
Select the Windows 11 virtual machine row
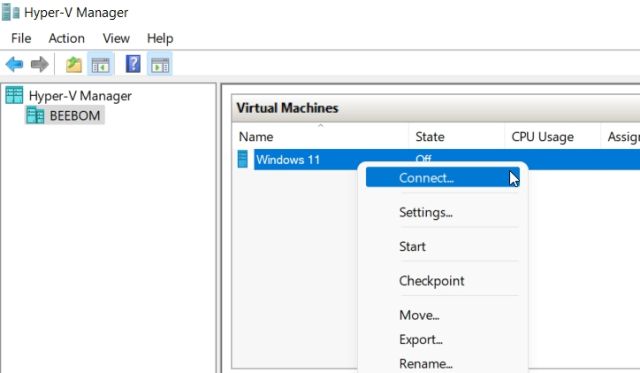coord(436,159)
